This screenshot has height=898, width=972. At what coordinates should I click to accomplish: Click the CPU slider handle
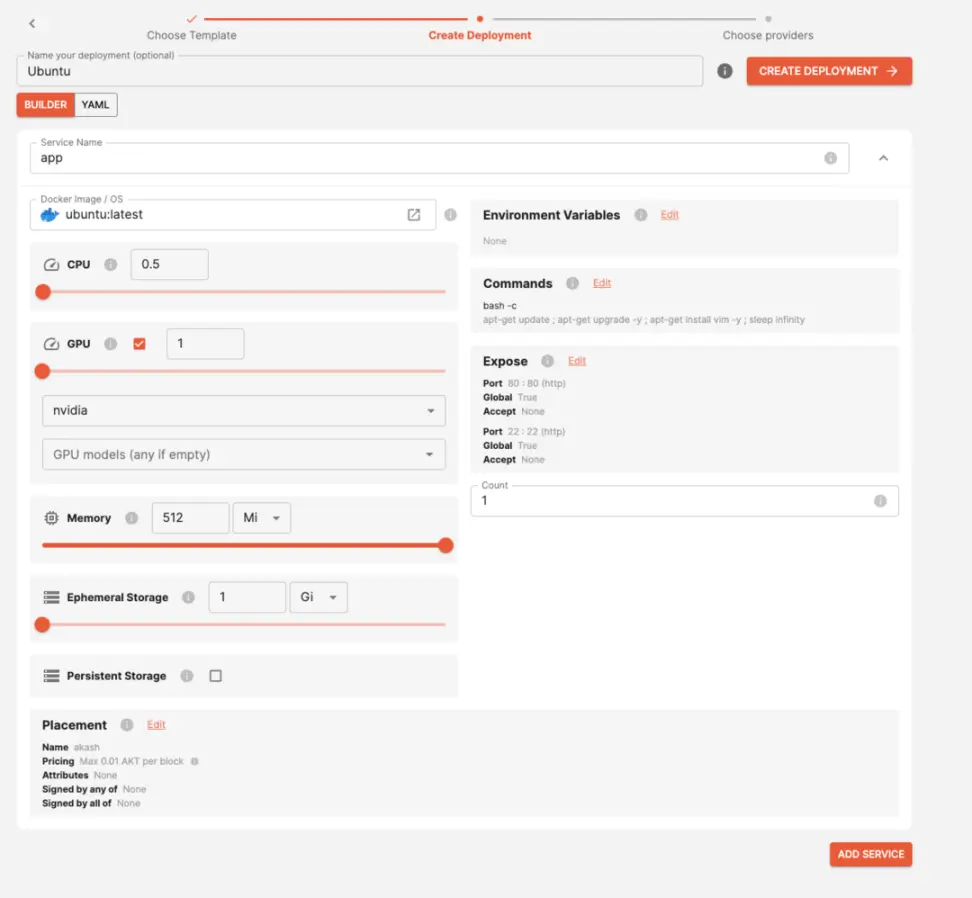pyautogui.click(x=42, y=292)
